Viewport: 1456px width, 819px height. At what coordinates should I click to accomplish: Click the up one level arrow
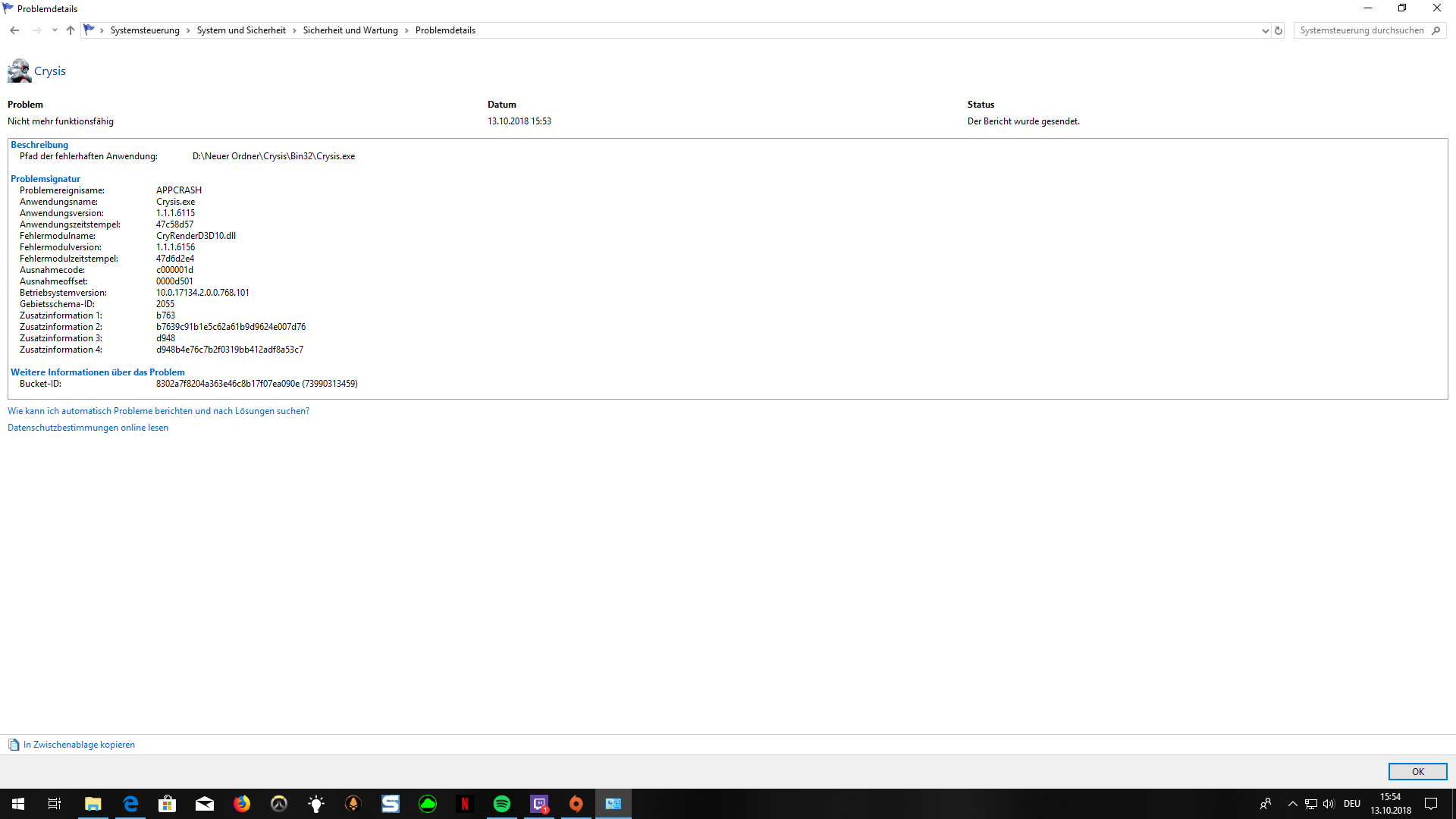(x=71, y=30)
